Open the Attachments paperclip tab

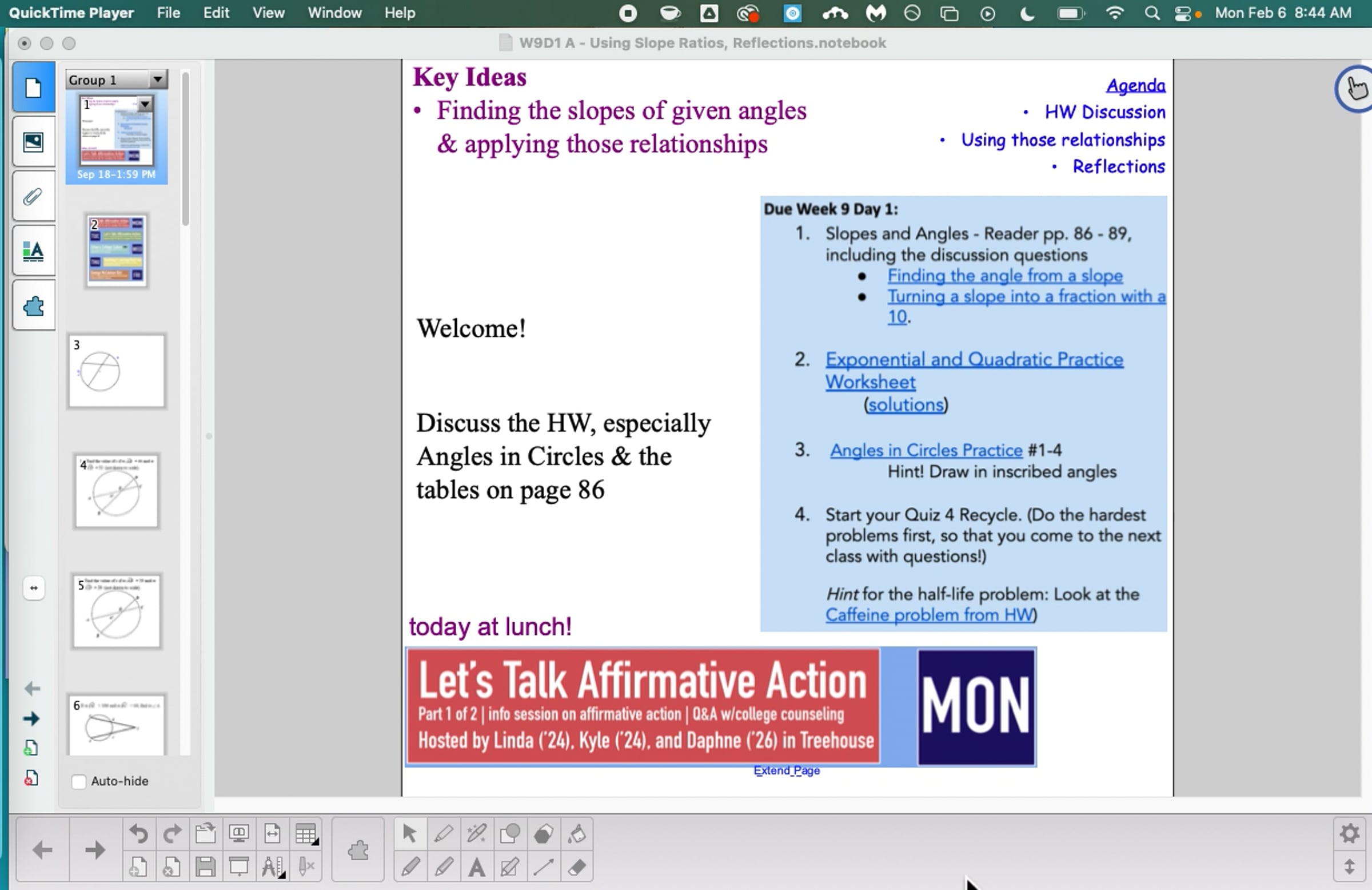coord(33,197)
